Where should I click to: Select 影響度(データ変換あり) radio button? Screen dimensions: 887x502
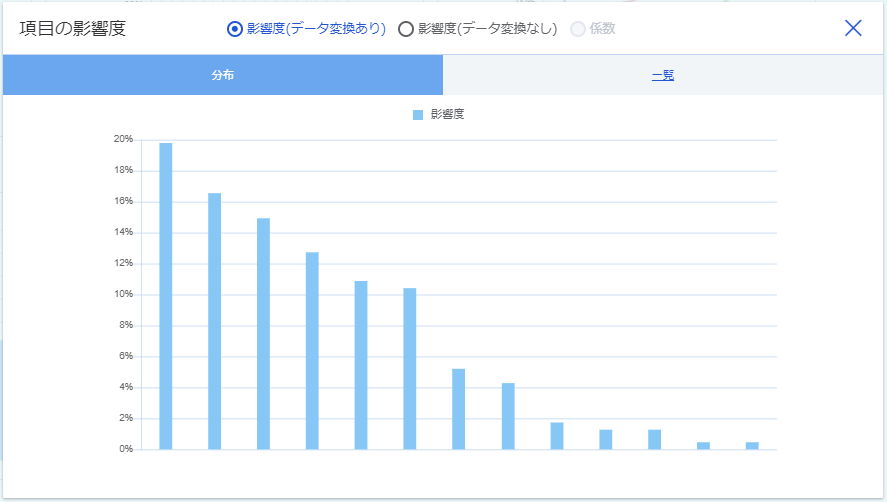coord(235,29)
